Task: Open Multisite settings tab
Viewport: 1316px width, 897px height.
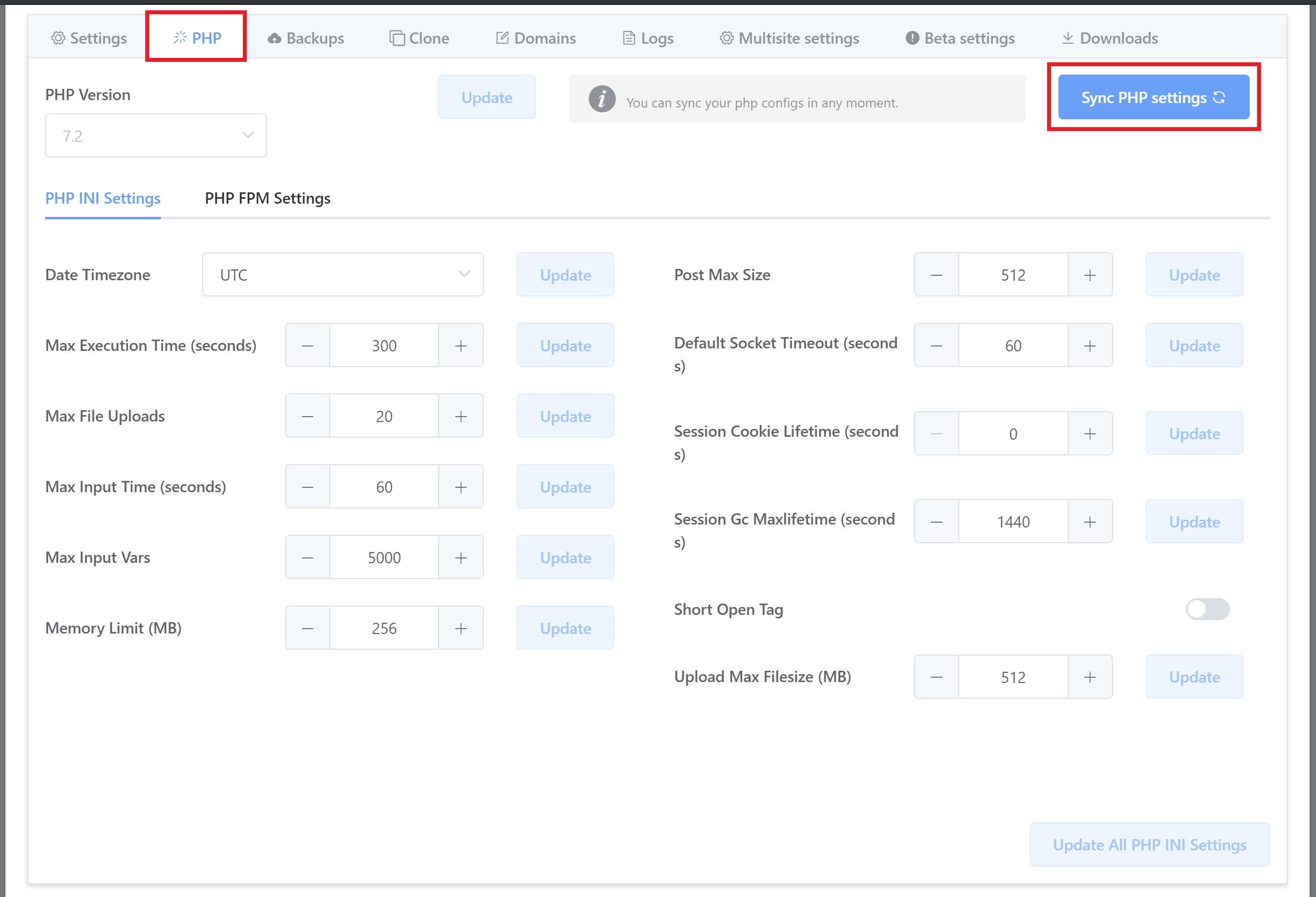Action: 790,38
